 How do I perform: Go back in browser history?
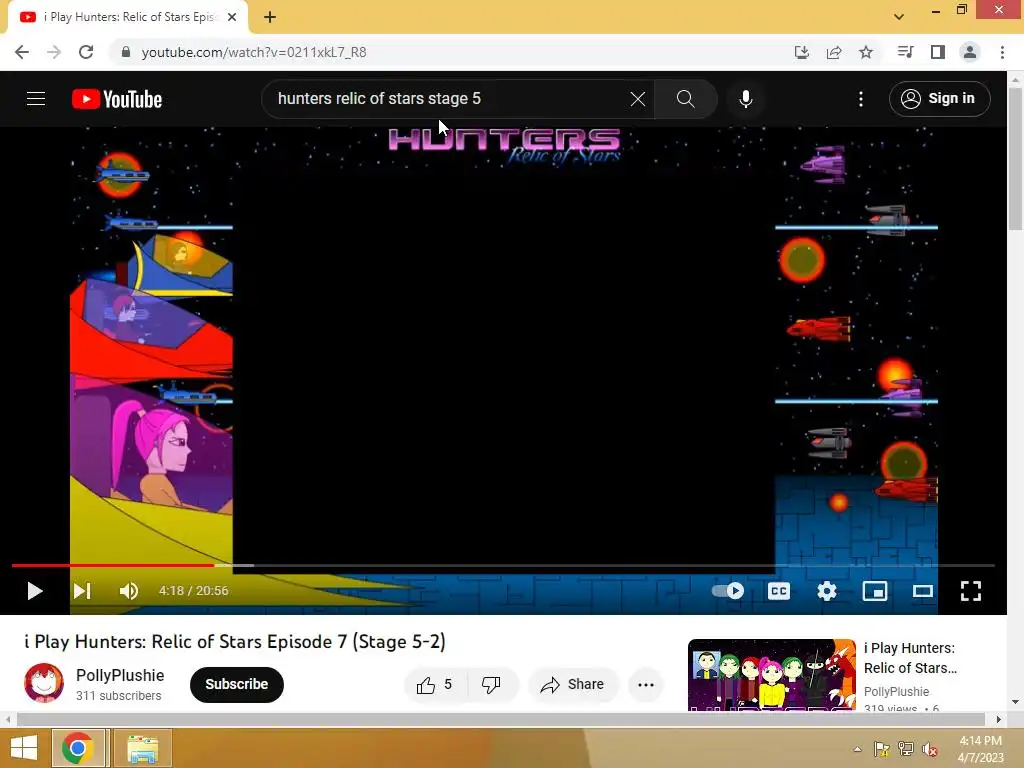(22, 52)
